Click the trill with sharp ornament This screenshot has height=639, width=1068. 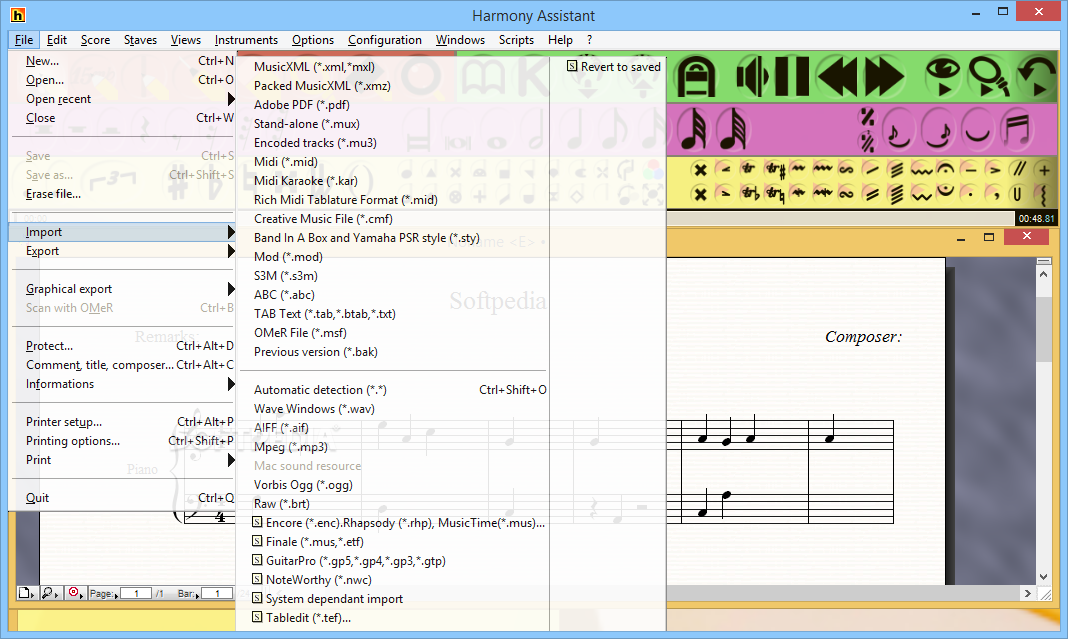[774, 170]
